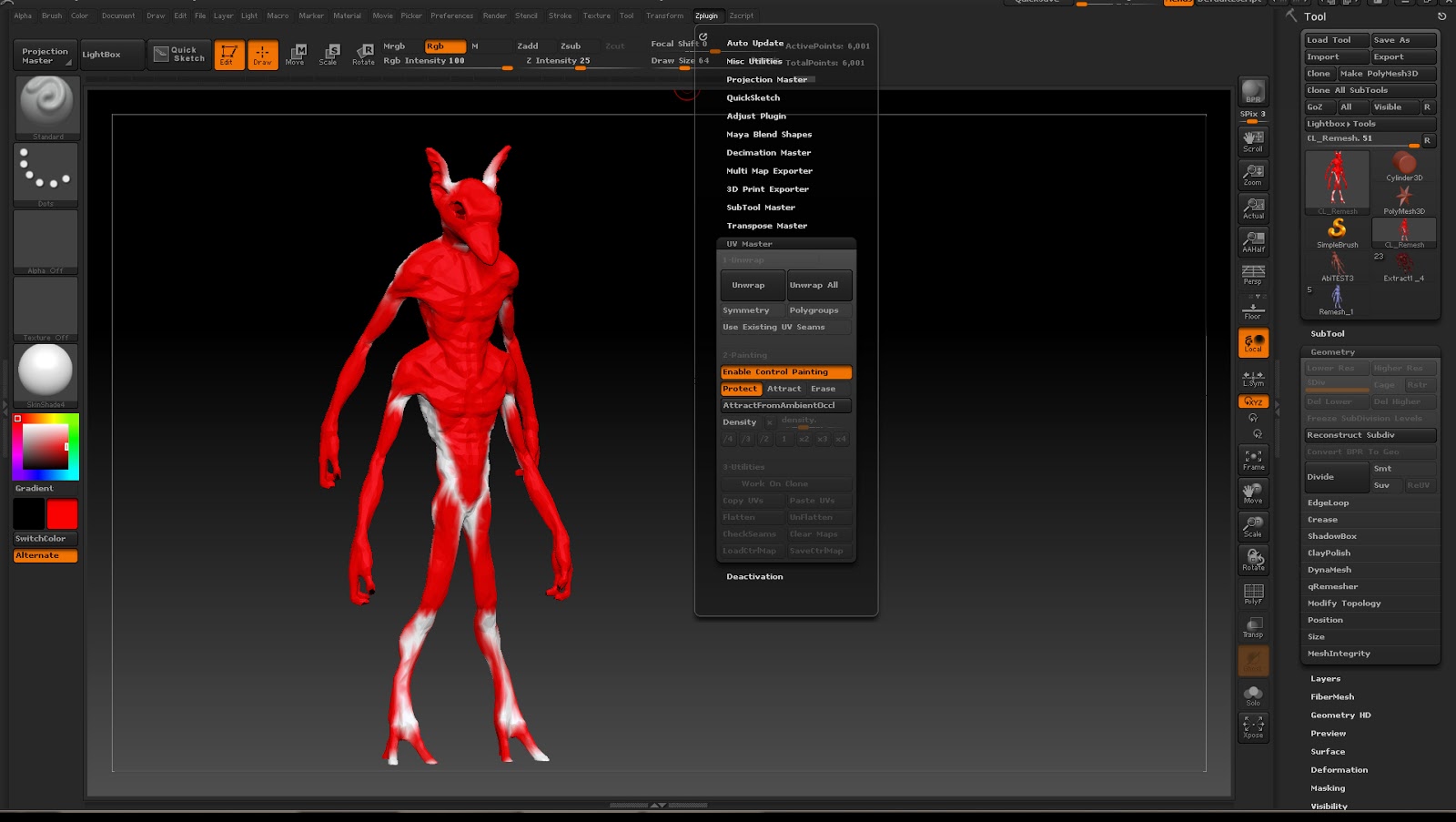Toggle Transp transparency mode

[x=1253, y=627]
